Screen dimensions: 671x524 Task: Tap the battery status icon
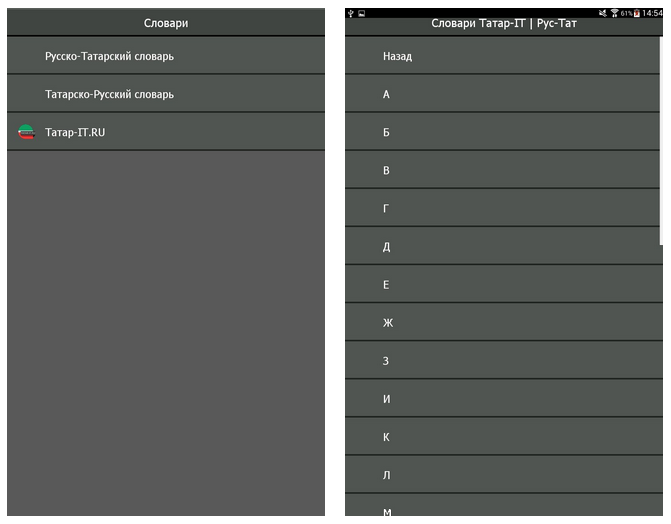[636, 13]
